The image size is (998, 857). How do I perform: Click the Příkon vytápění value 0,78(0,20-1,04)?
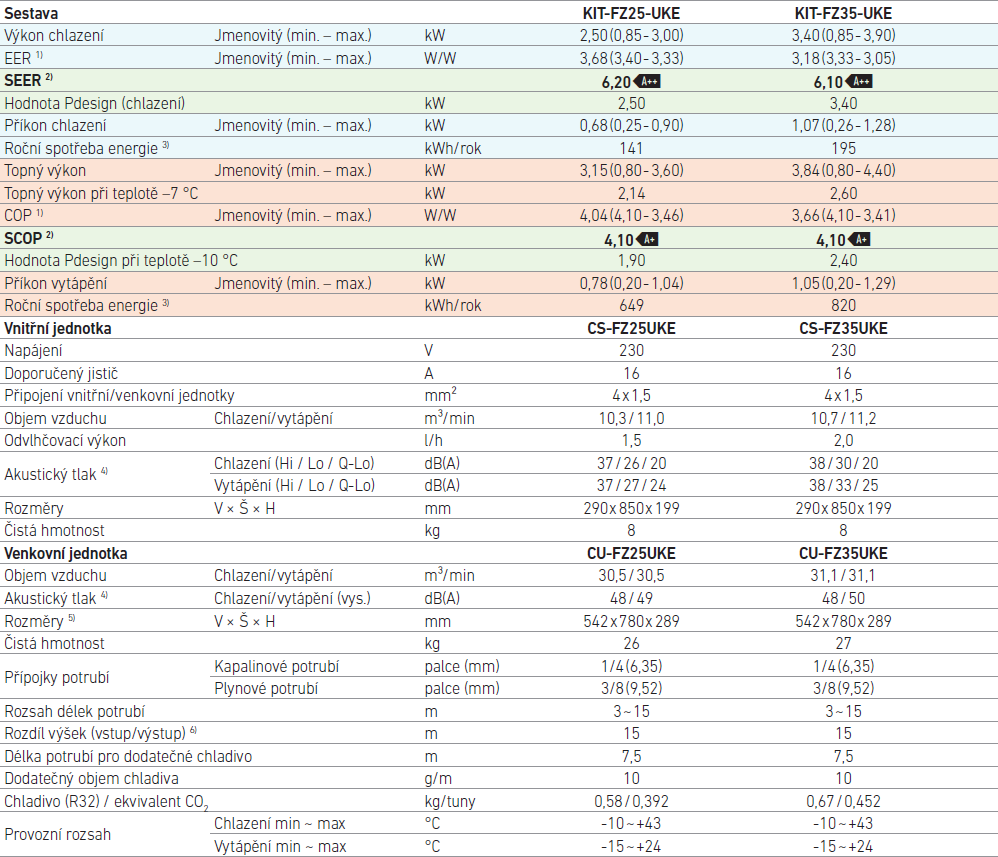point(631,283)
